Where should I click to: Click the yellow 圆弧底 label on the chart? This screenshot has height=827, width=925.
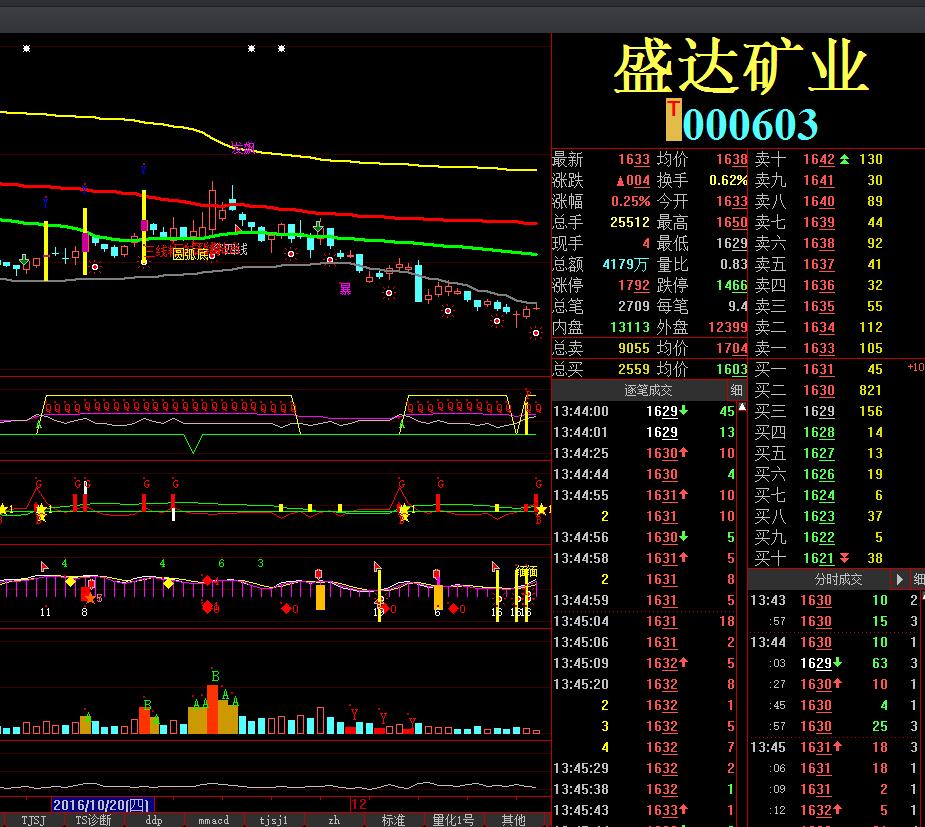coord(191,254)
